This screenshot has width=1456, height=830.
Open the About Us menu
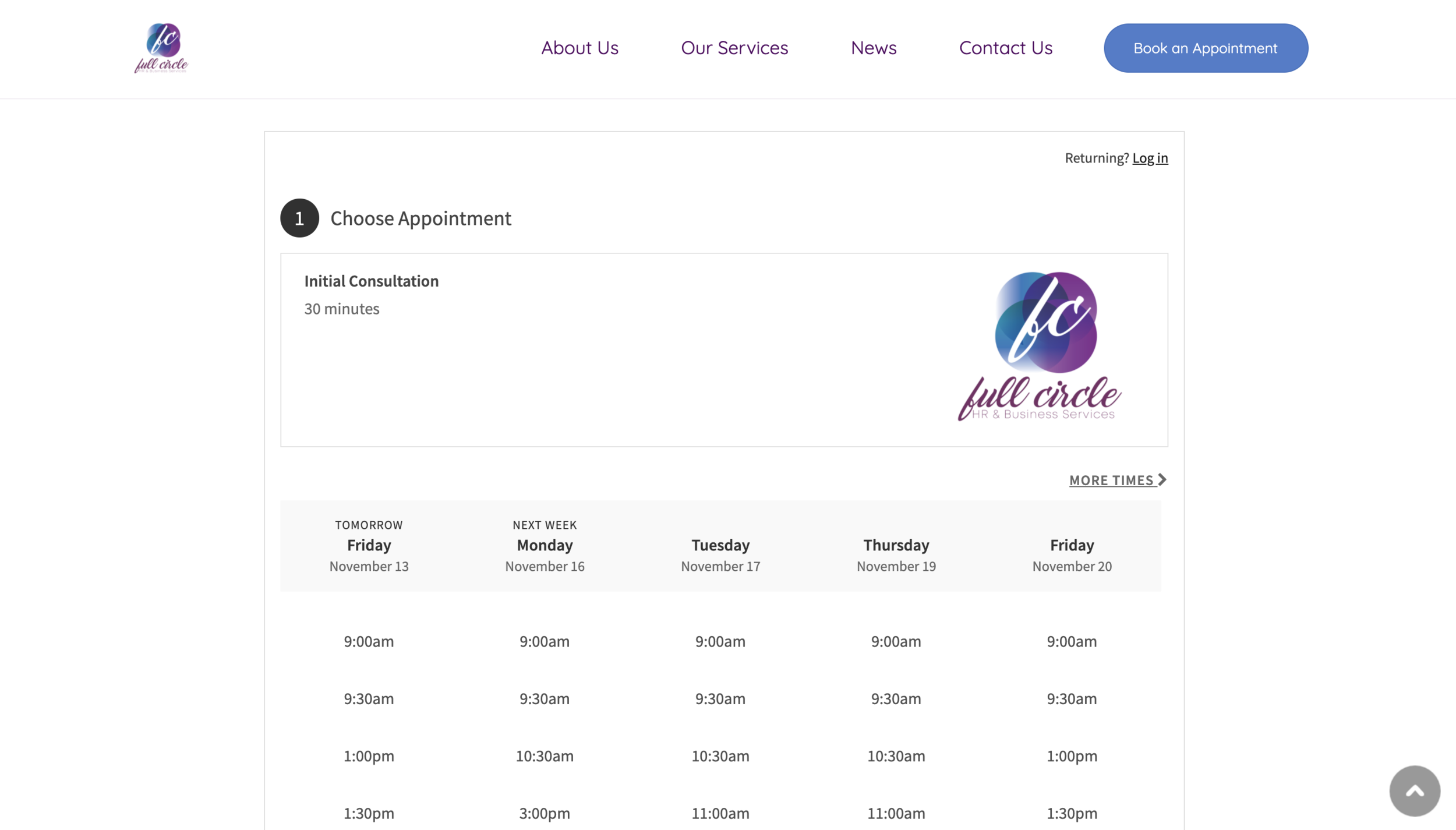[x=579, y=48]
